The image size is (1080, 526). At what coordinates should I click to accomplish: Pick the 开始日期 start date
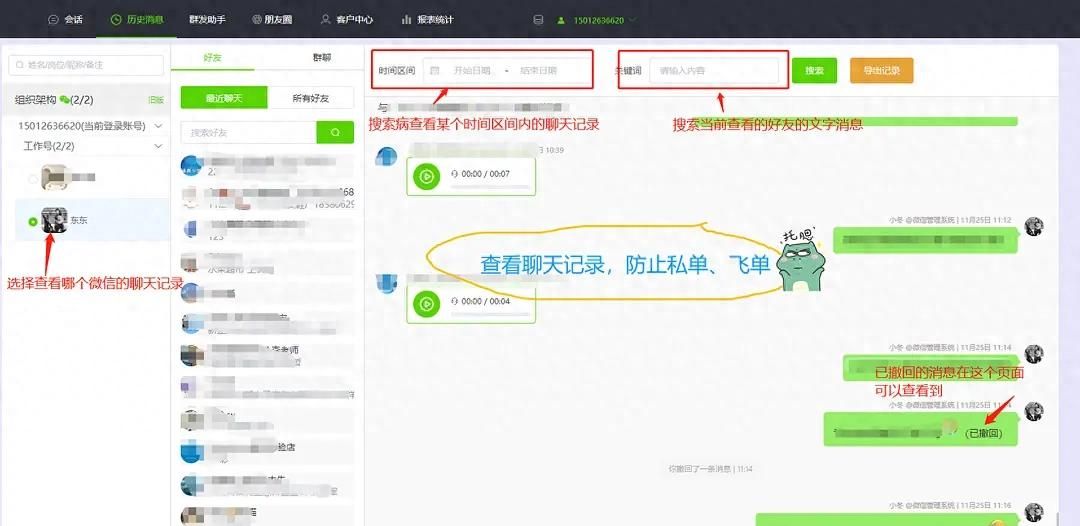471,70
